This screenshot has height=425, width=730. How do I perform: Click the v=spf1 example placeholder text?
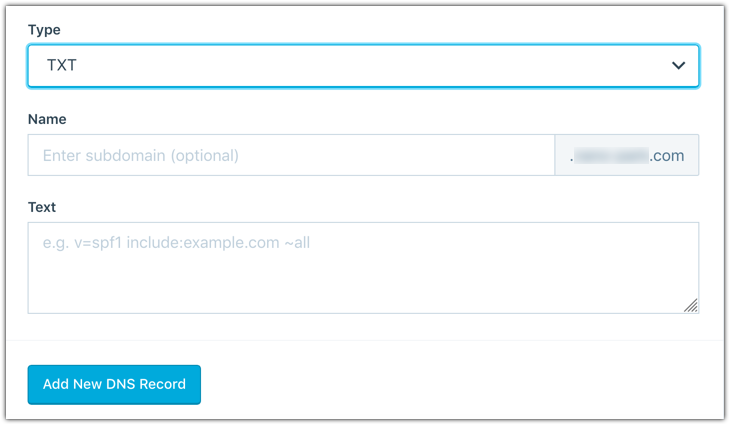pyautogui.click(x=177, y=242)
